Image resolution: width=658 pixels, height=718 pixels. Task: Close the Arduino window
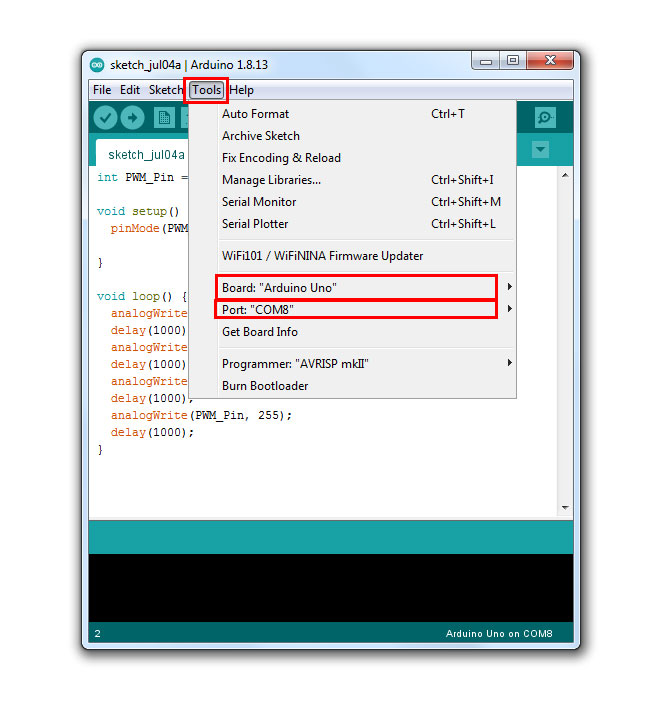tap(550, 60)
